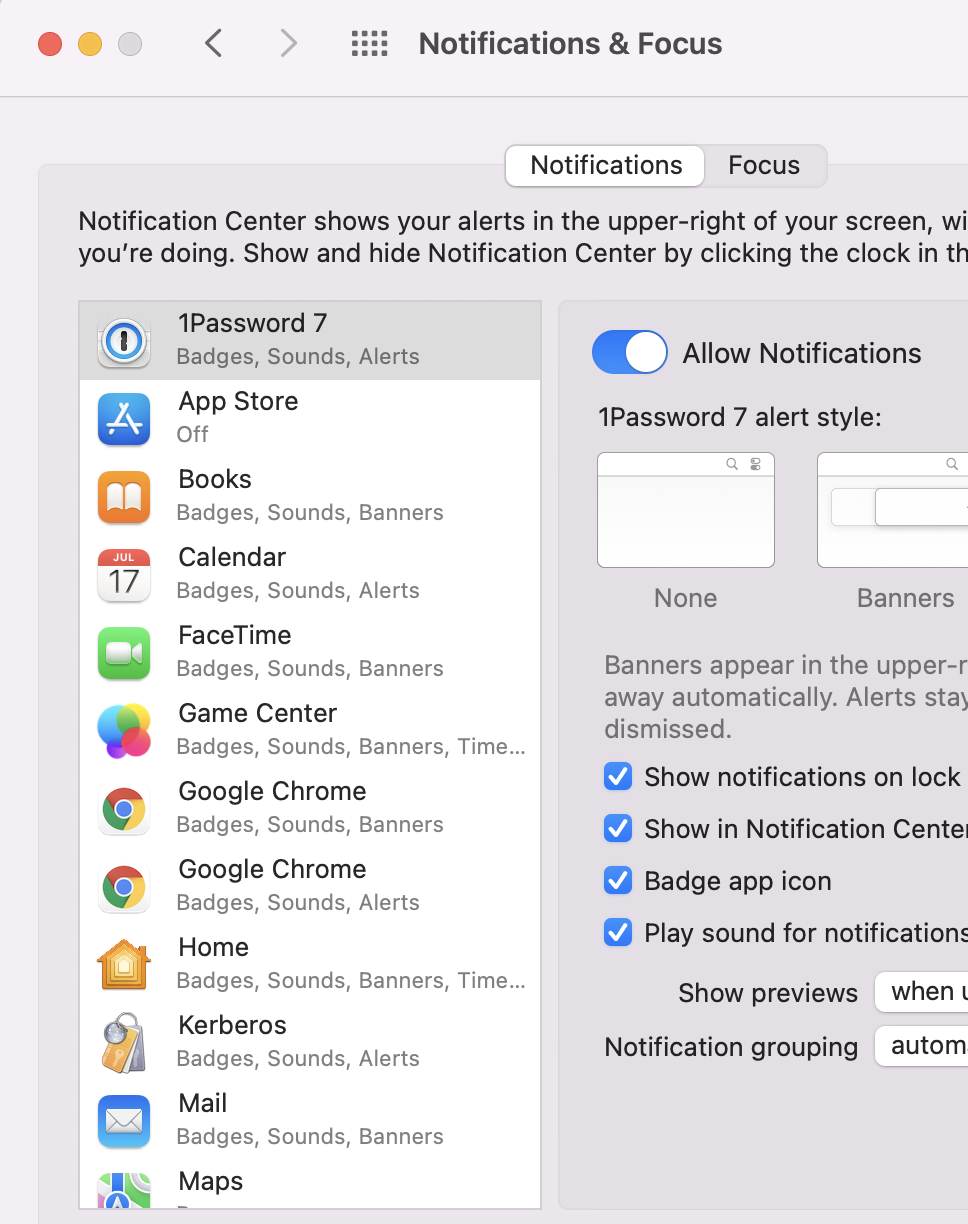Click the None alert style label
The height and width of the screenshot is (1224, 968).
point(686,599)
